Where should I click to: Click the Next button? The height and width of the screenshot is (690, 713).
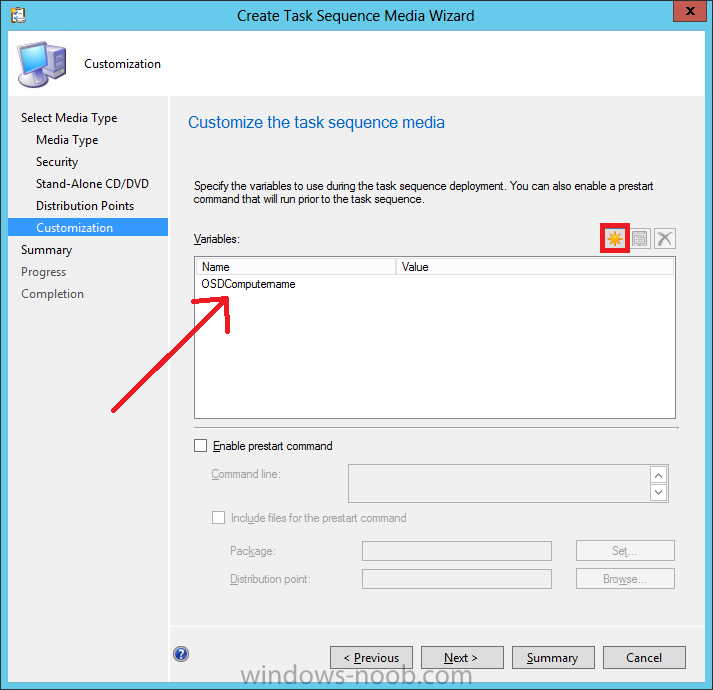[x=462, y=658]
